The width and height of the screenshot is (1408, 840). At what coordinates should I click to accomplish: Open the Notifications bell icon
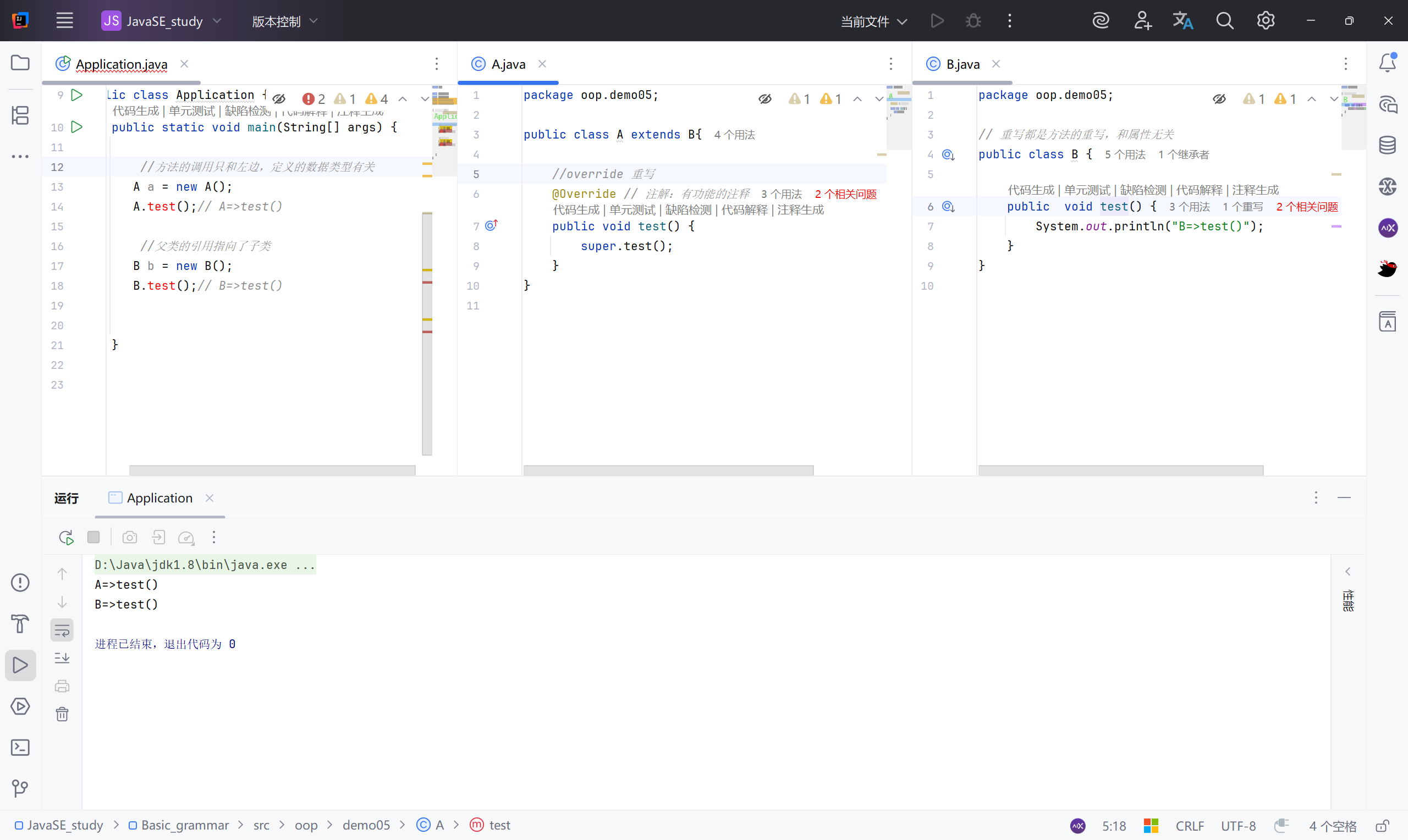click(1387, 63)
